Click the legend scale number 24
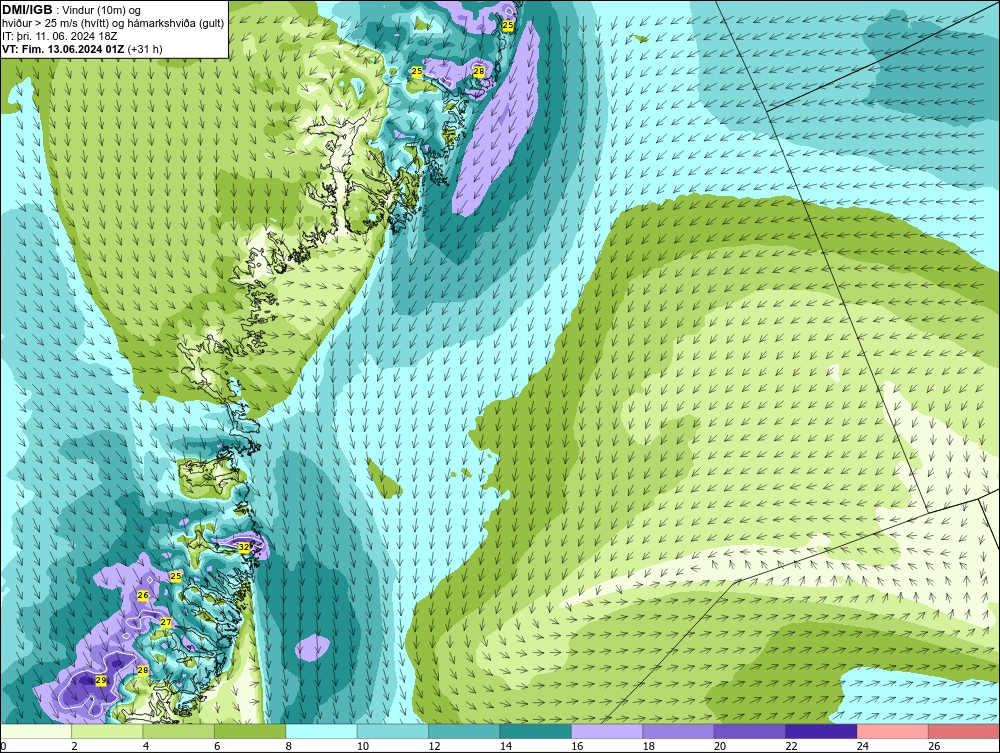Image resolution: width=1000 pixels, height=753 pixels. coord(863,746)
